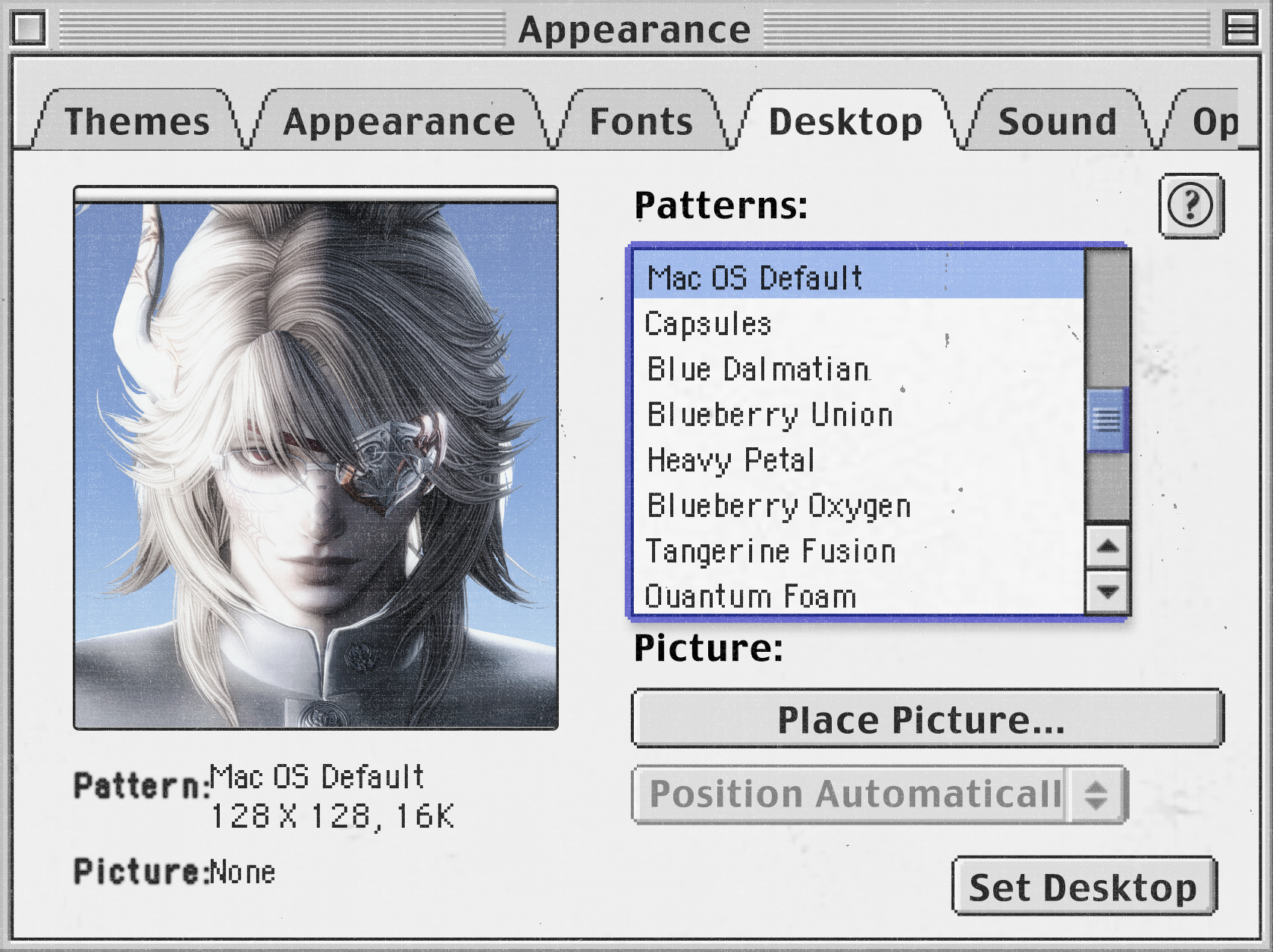This screenshot has height=952, width=1273.
Task: Pick the Blue Dalmatian pattern
Action: pos(858,369)
